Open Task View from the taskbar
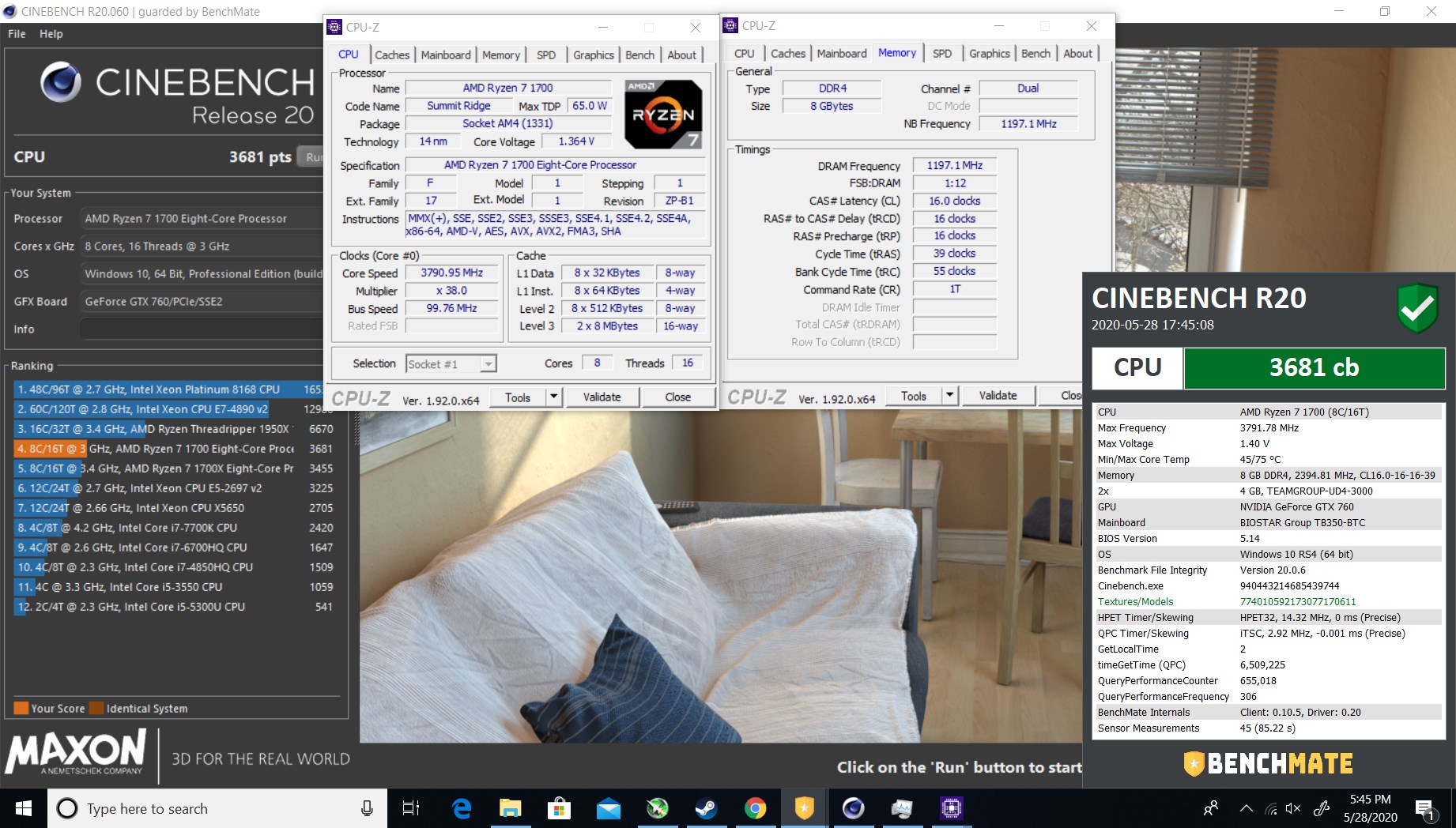1456x828 pixels. [x=411, y=808]
